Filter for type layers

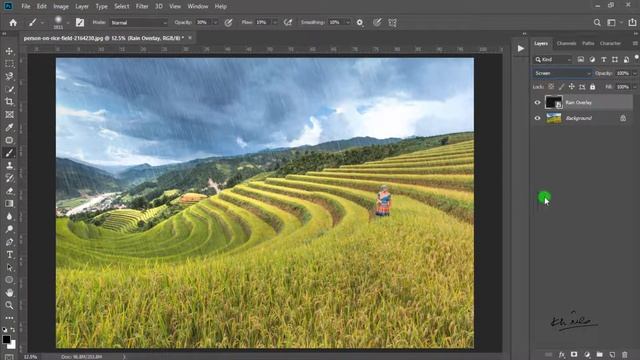pyautogui.click(x=603, y=60)
